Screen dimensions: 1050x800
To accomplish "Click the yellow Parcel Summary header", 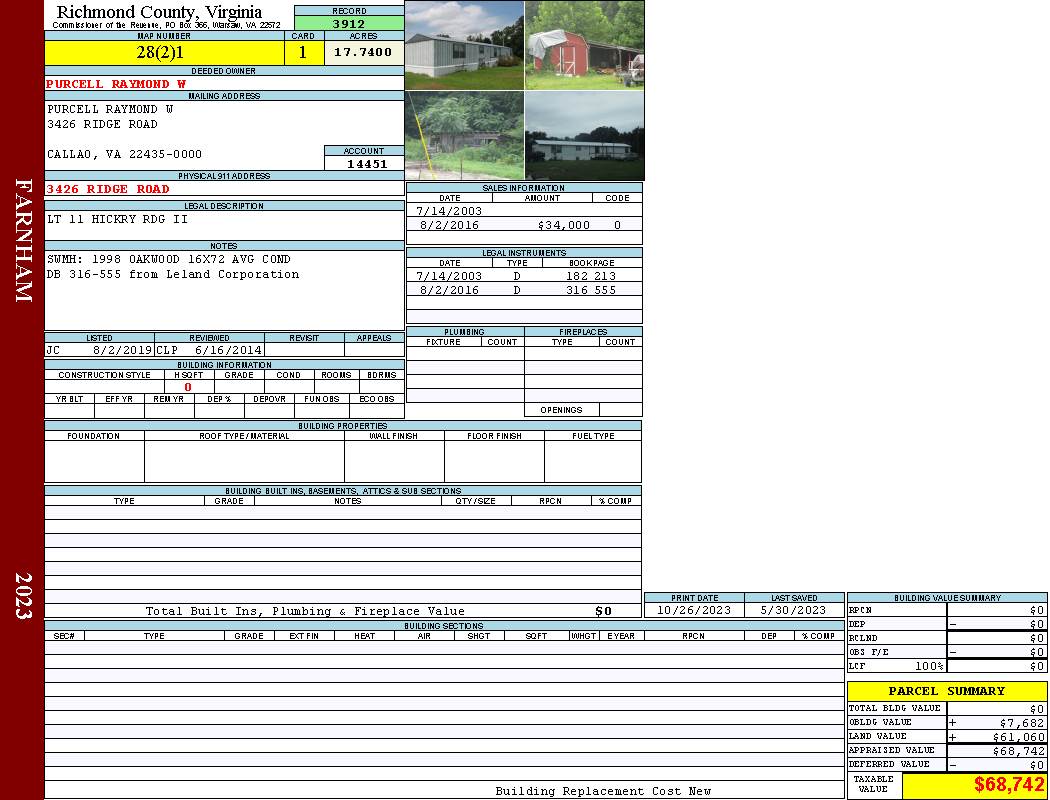I will [946, 691].
